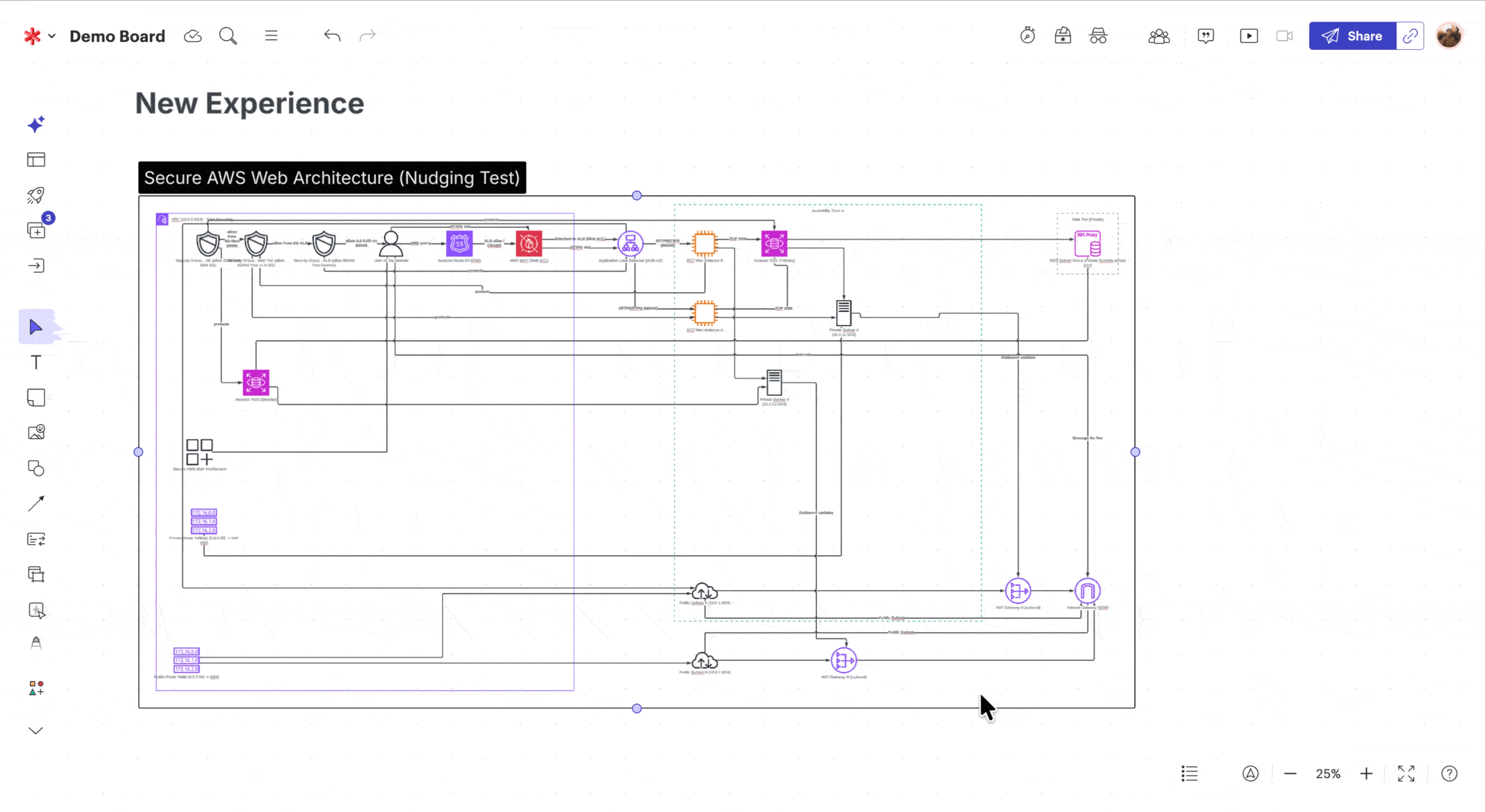The width and height of the screenshot is (1485, 812).
Task: Zoom out with the minus button
Action: tap(1290, 773)
